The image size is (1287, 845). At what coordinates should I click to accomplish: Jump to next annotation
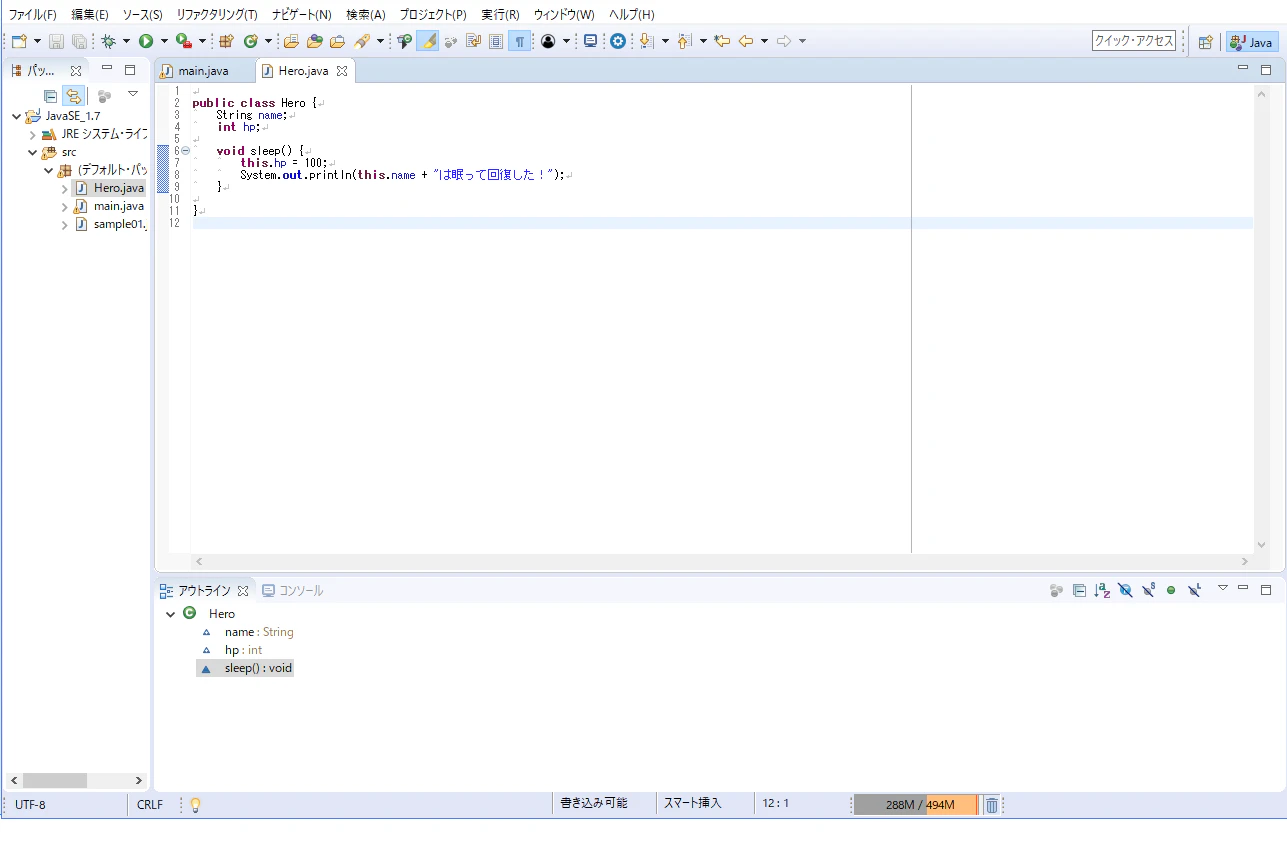646,41
